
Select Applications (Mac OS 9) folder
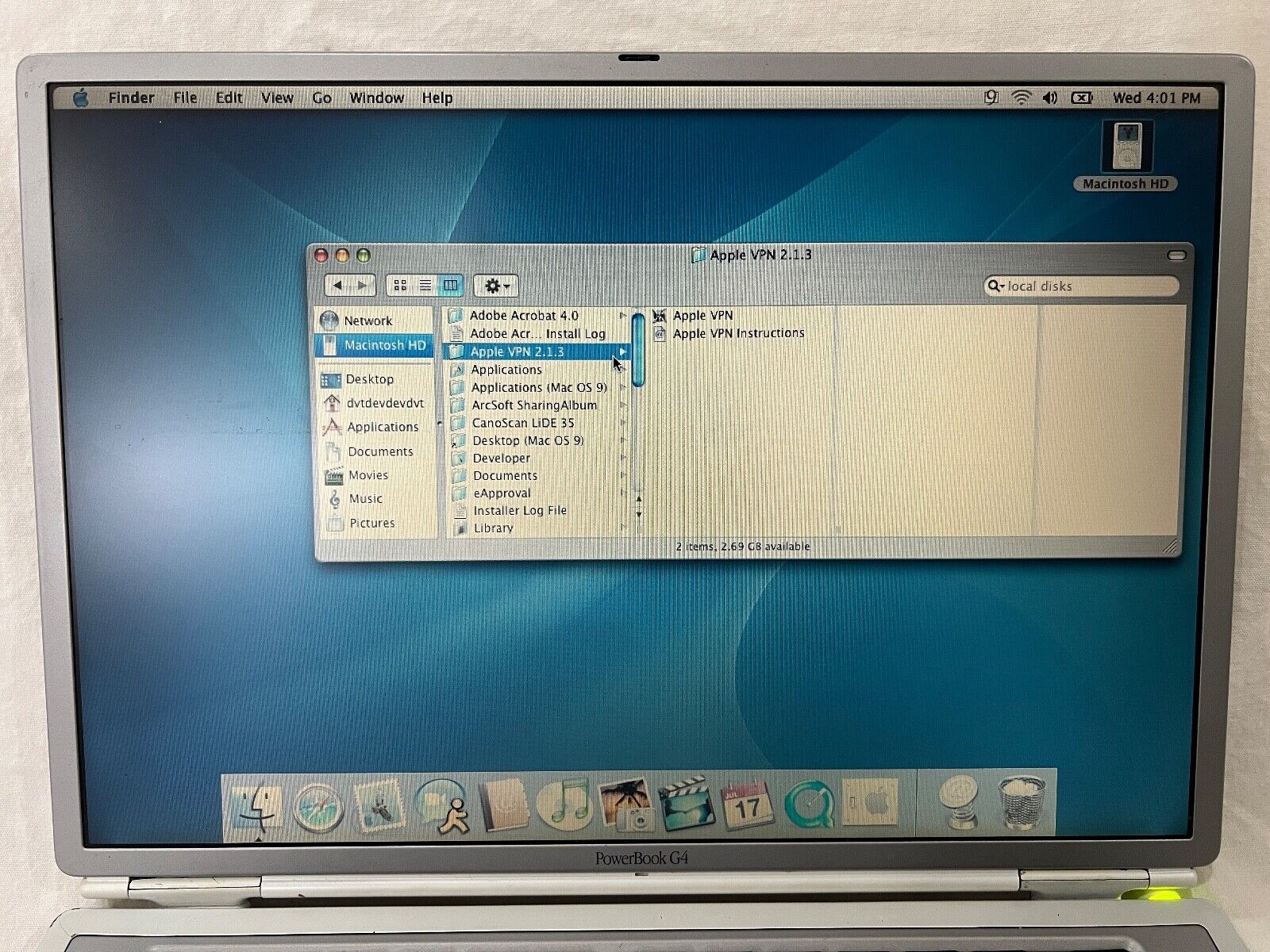point(539,387)
